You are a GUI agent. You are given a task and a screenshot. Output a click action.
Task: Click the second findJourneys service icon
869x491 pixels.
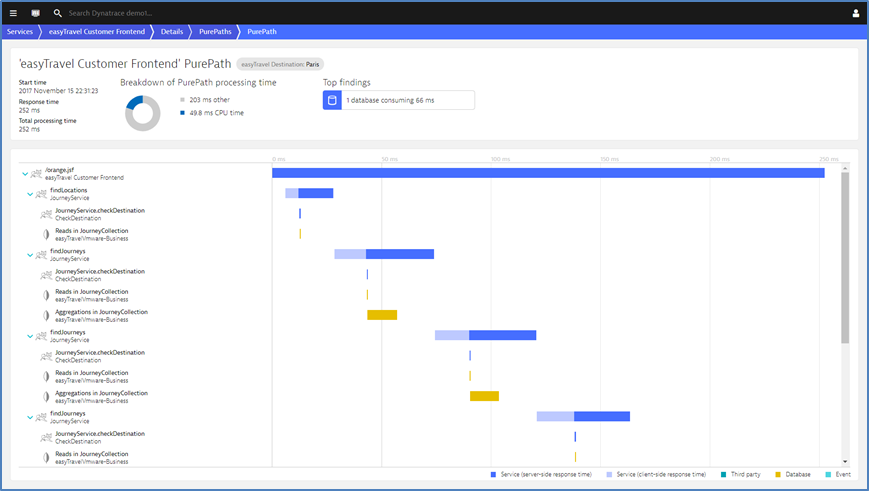[x=42, y=336]
